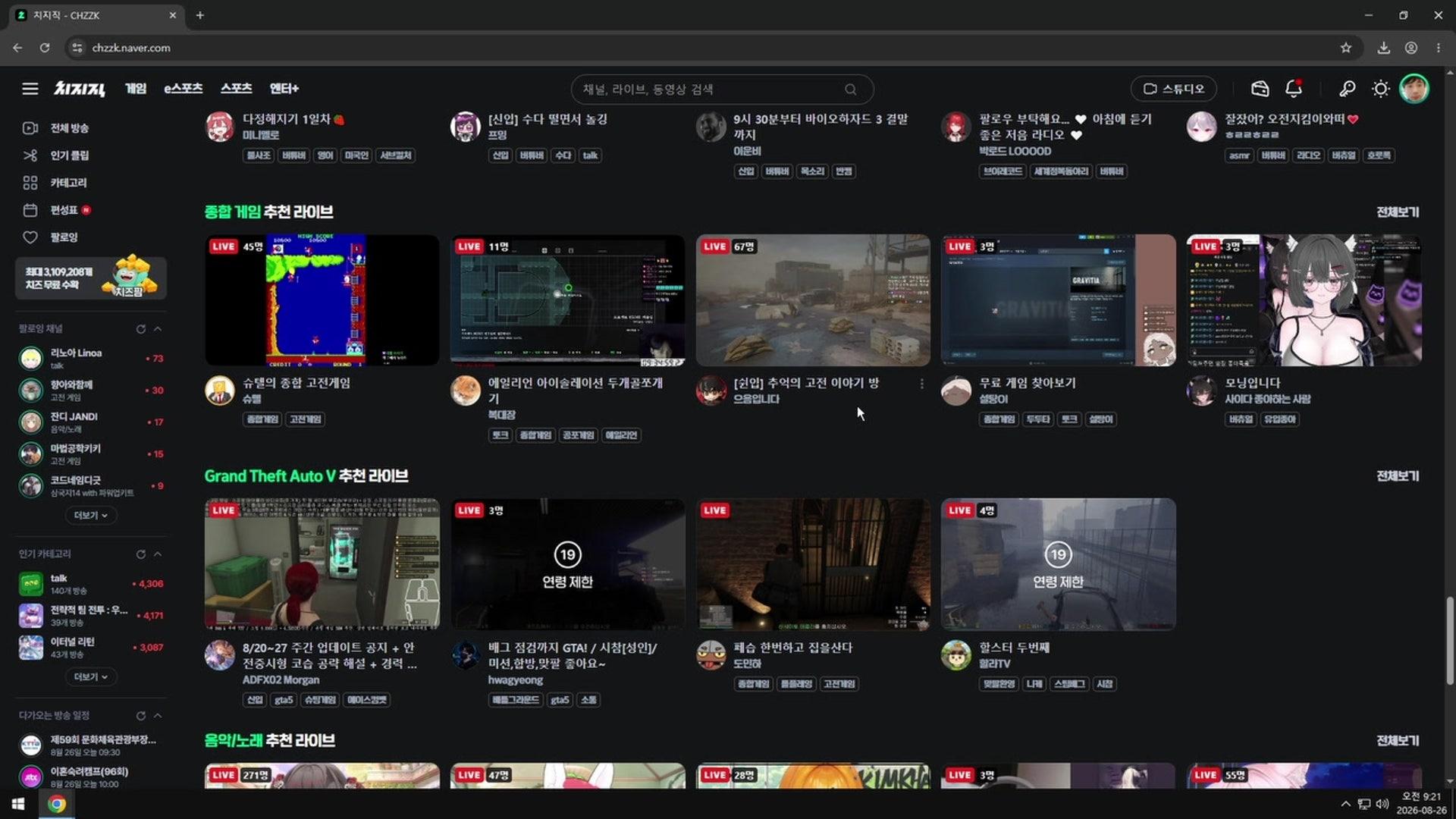Expand more following channels with 더보기

(90, 516)
